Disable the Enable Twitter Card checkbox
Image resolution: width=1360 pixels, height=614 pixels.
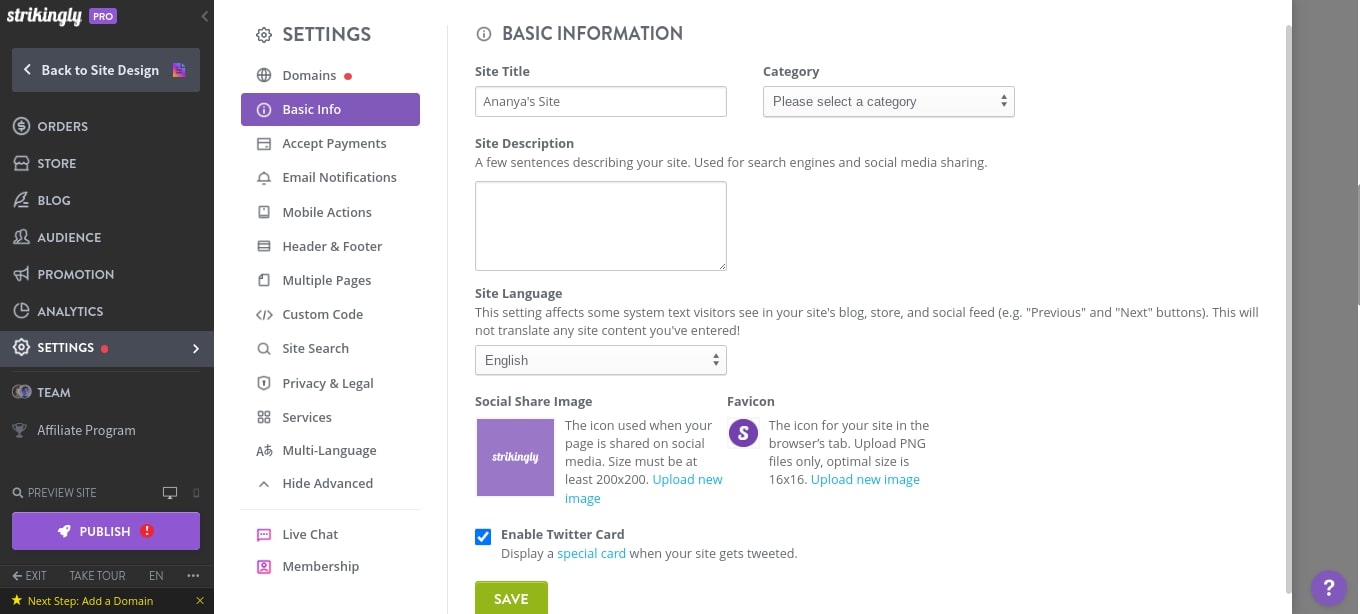(x=483, y=537)
